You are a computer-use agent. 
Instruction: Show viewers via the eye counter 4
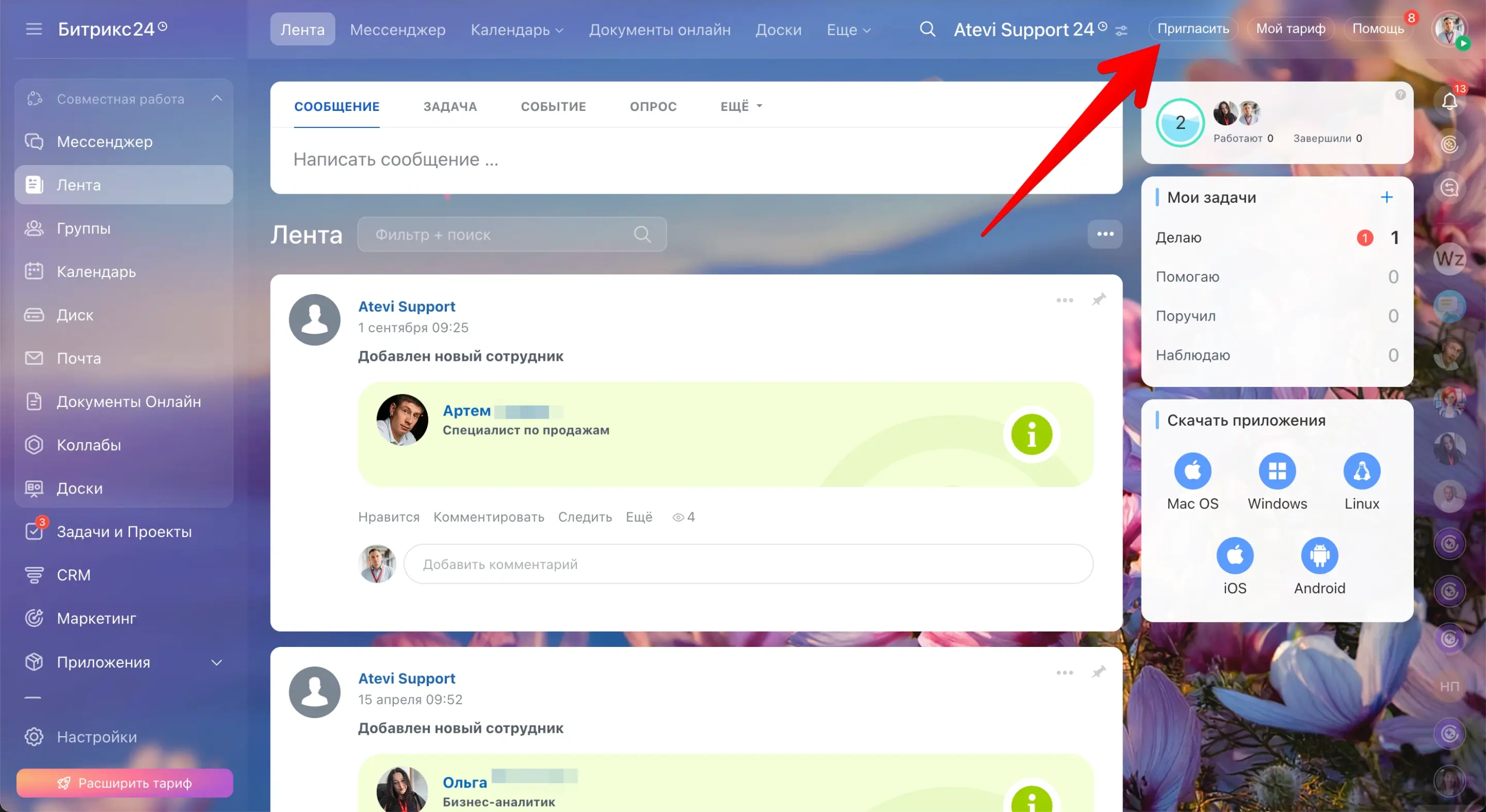684,517
